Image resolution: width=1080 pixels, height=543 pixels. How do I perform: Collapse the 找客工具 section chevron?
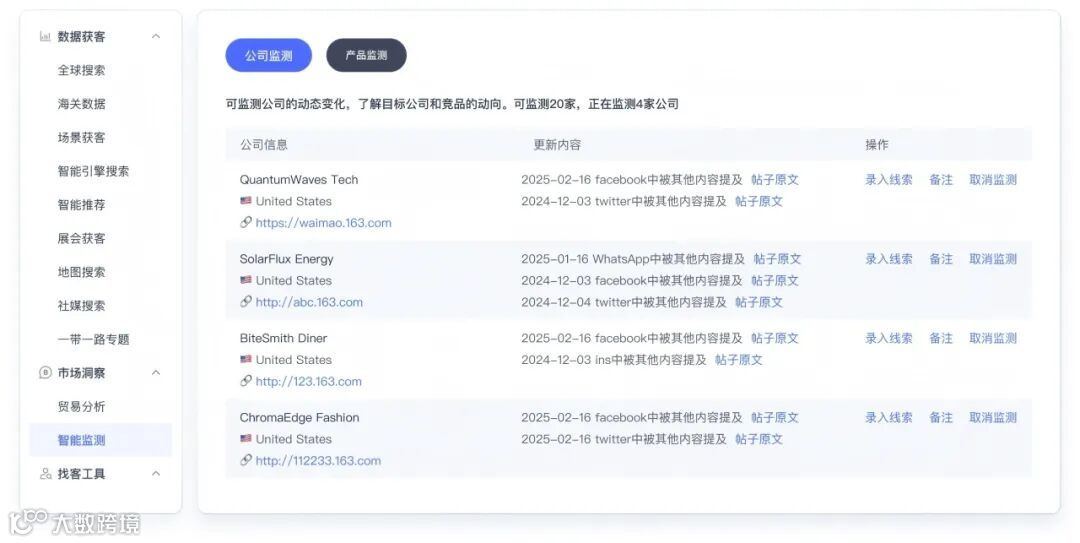(156, 474)
